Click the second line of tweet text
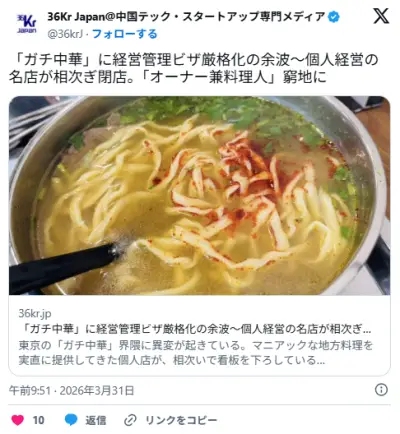400x434 pixels. point(167,77)
